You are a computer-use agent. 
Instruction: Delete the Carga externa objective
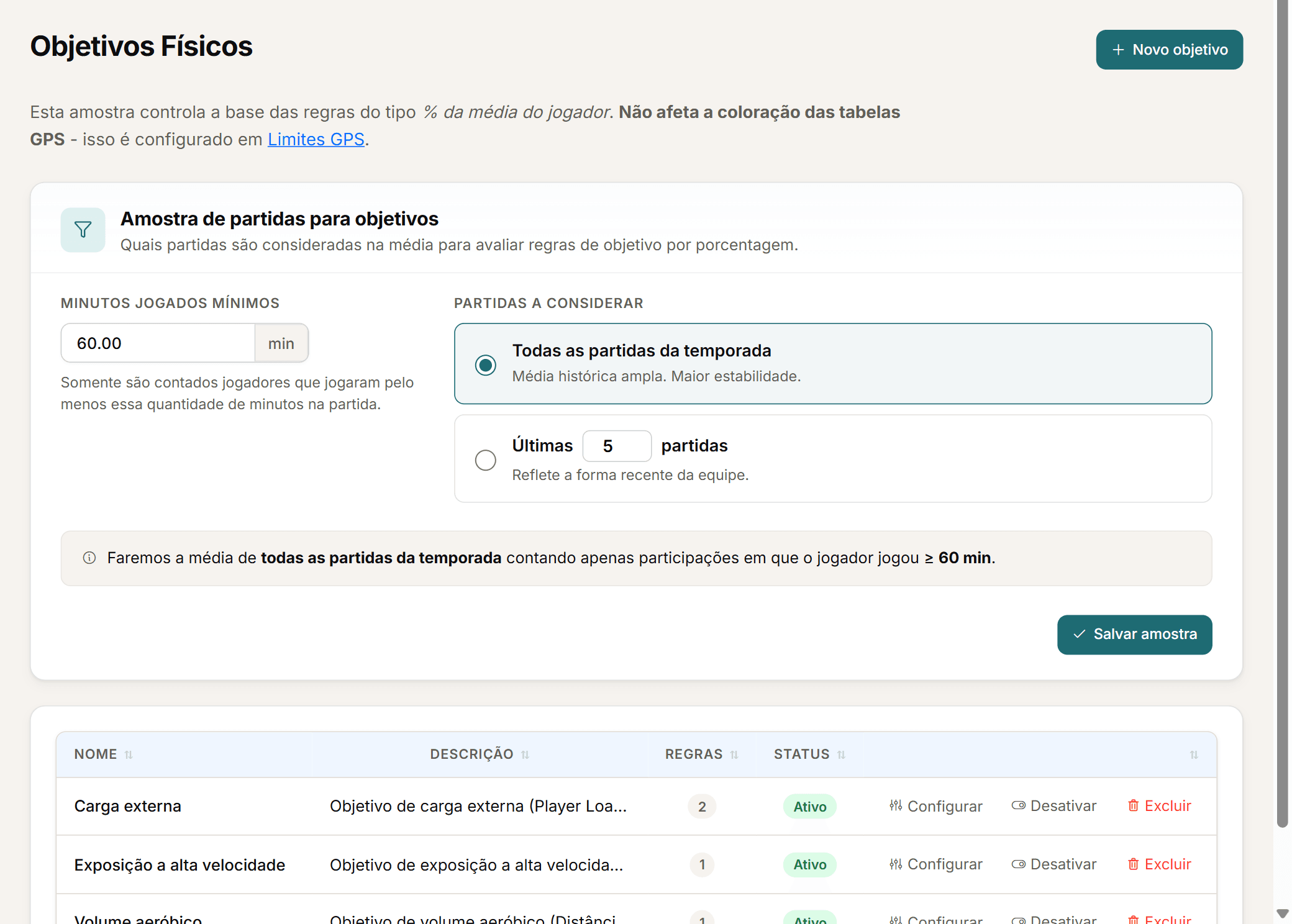[x=1159, y=806]
